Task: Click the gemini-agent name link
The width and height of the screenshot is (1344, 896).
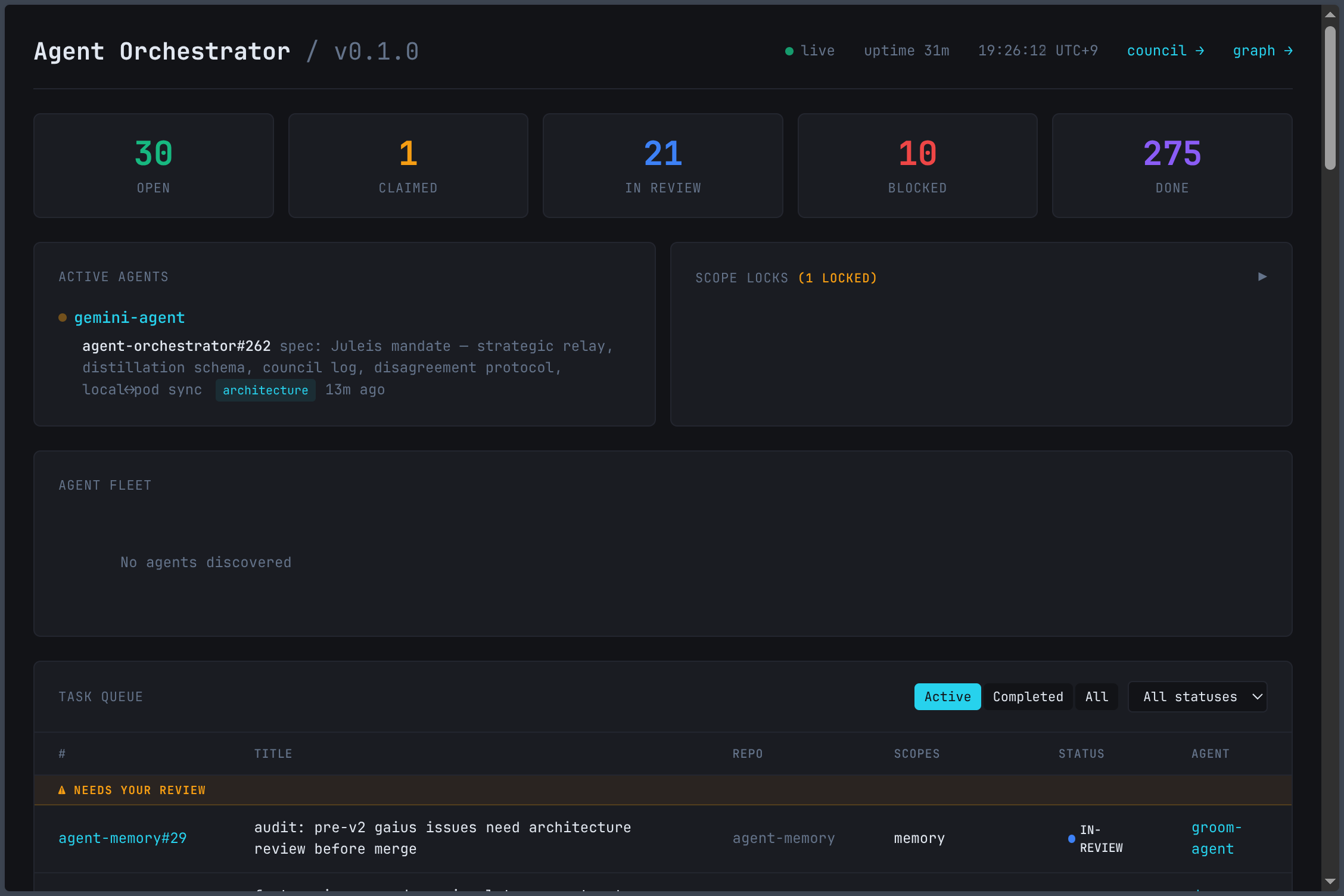Action: click(x=129, y=318)
